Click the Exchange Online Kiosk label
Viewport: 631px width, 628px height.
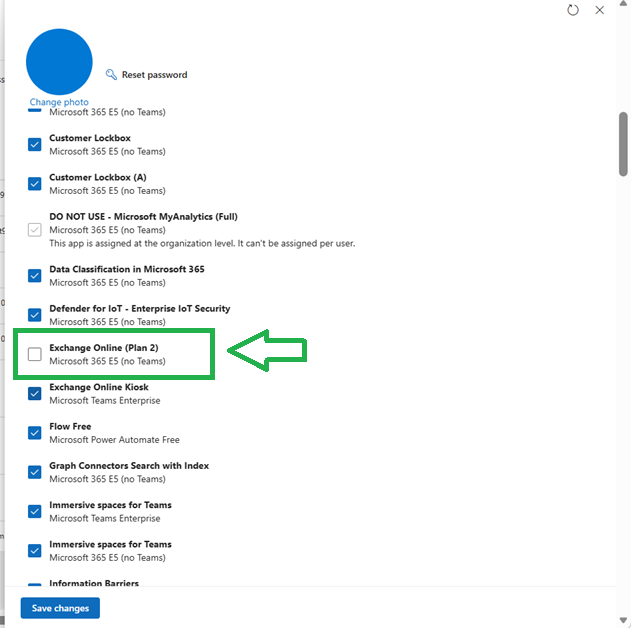tap(99, 387)
